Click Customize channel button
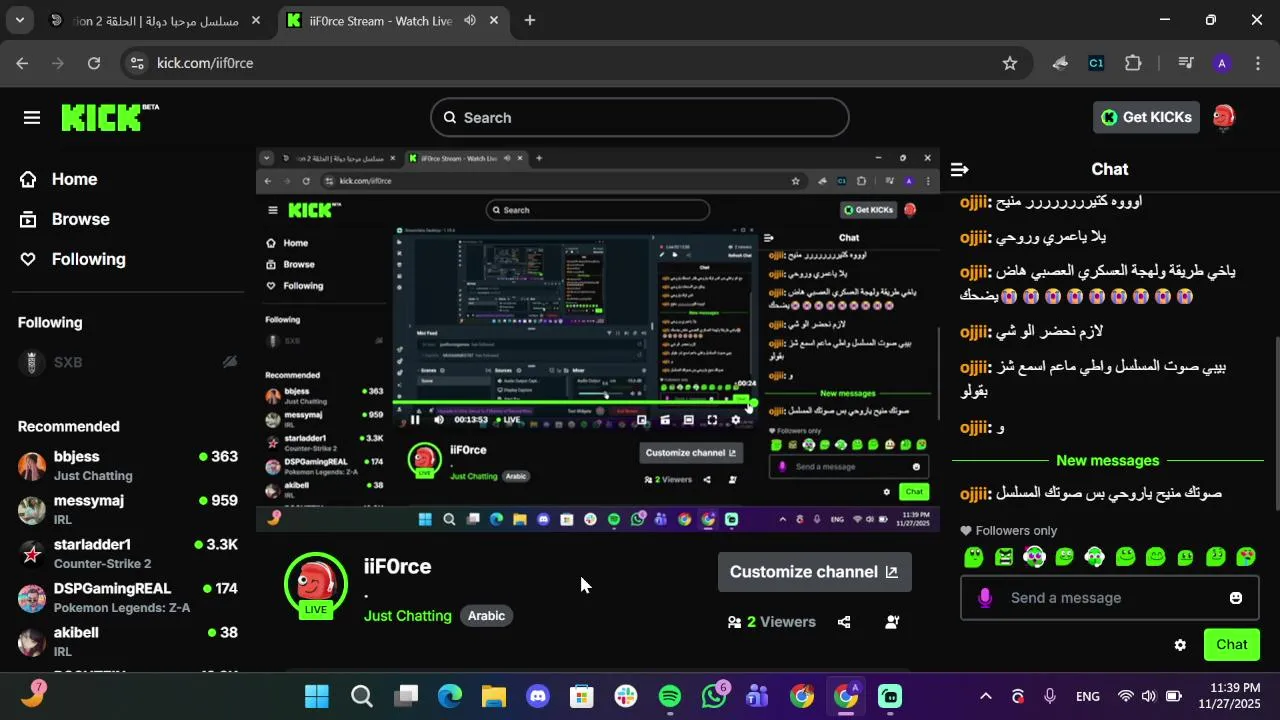This screenshot has width=1280, height=720. [815, 572]
